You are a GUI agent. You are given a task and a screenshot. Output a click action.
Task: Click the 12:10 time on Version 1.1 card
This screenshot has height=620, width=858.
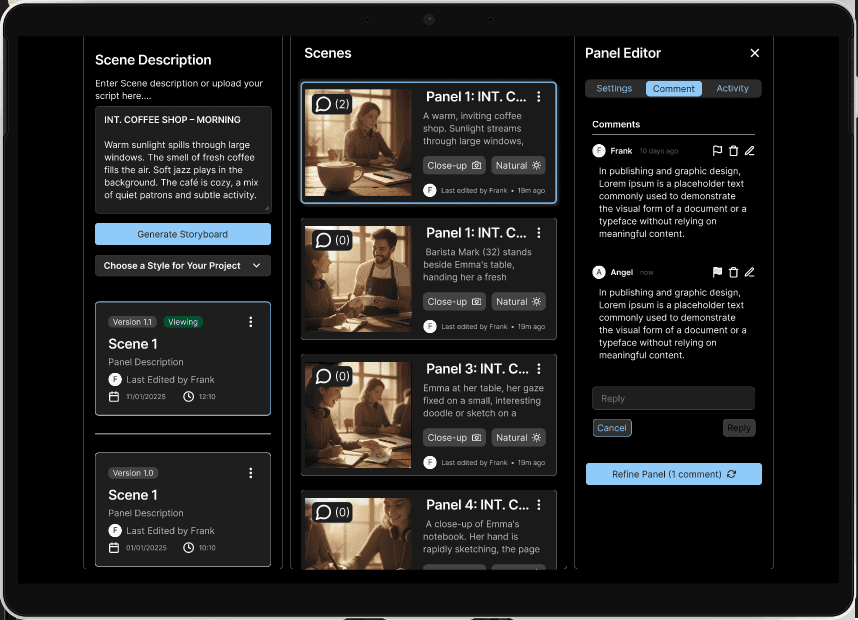(207, 397)
